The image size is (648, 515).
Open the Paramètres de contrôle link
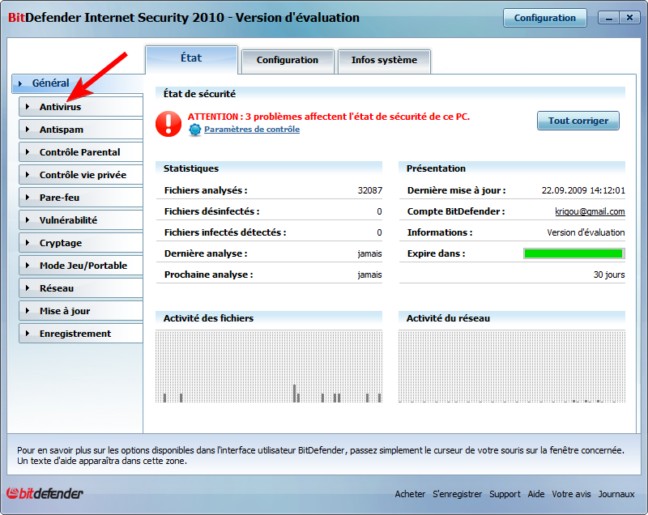(252, 129)
